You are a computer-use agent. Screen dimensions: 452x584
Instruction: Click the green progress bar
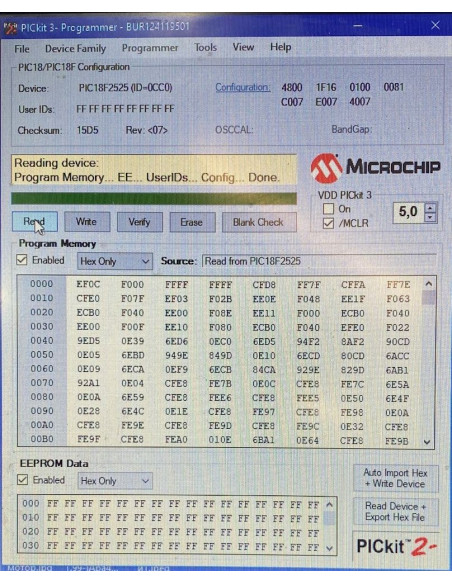coord(154,199)
